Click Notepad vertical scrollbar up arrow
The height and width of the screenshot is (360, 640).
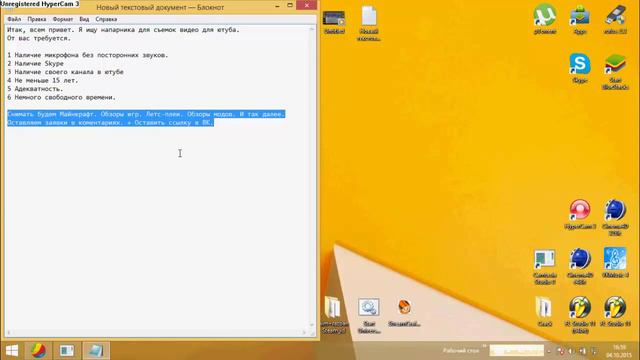(312, 29)
